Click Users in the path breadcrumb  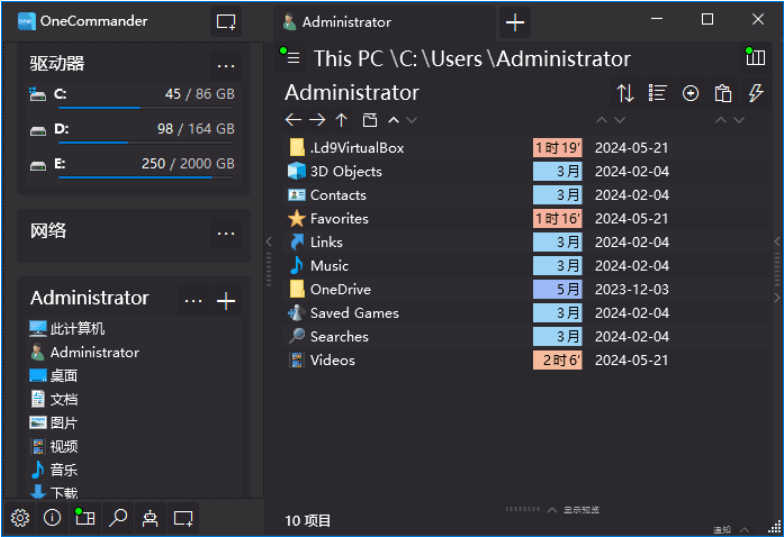click(456, 59)
